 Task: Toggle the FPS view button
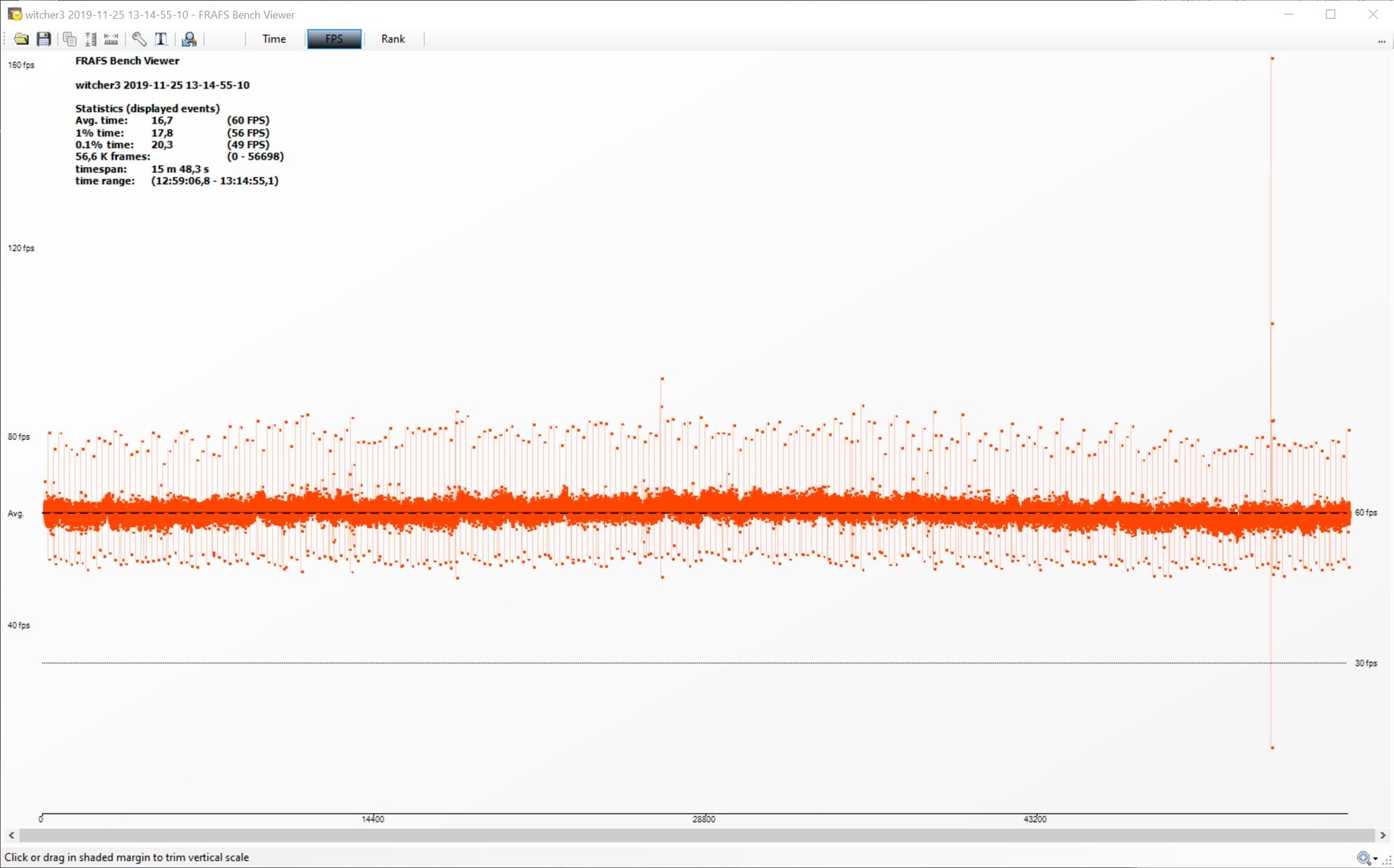(334, 39)
